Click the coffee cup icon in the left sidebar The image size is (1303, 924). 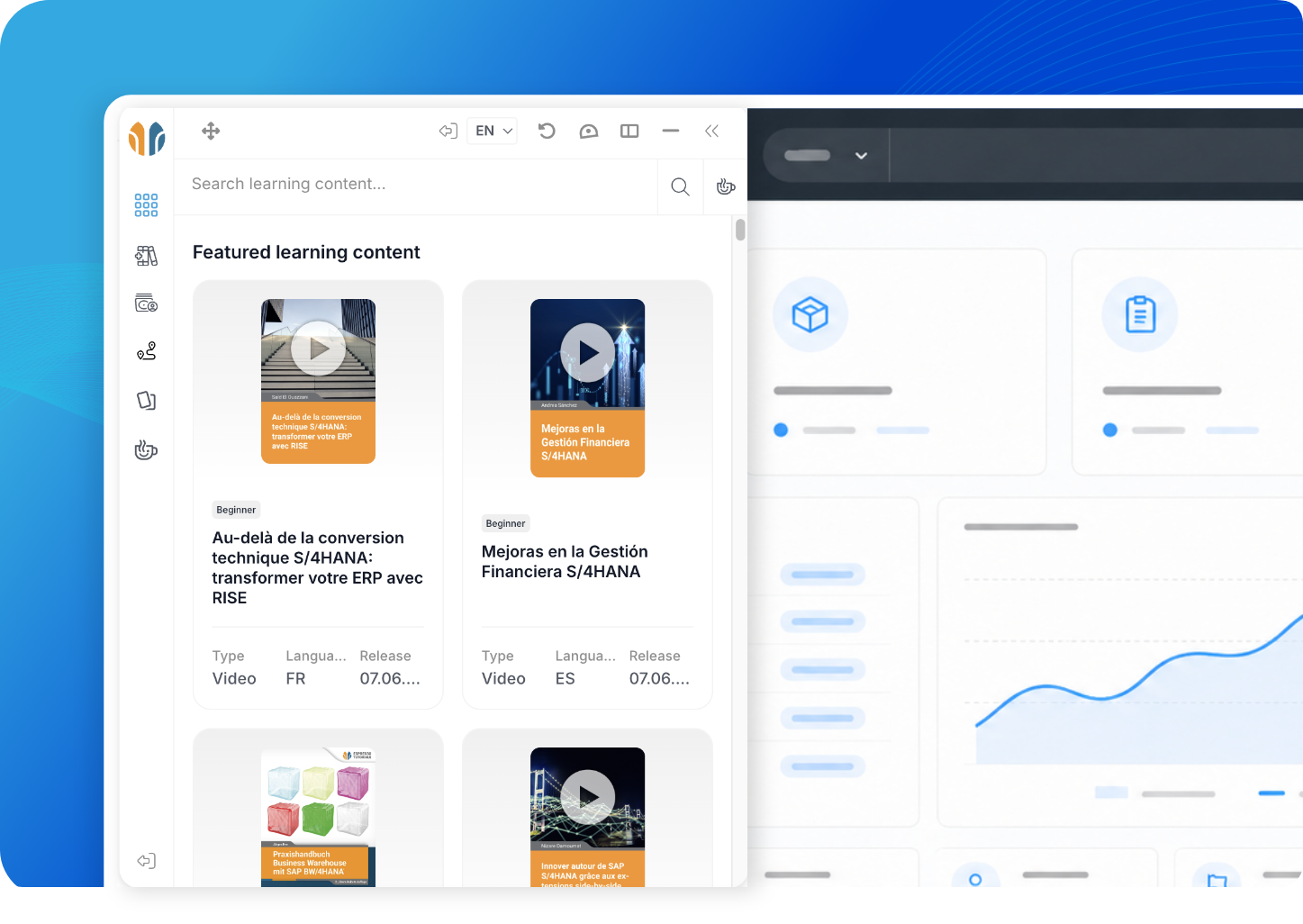146,449
